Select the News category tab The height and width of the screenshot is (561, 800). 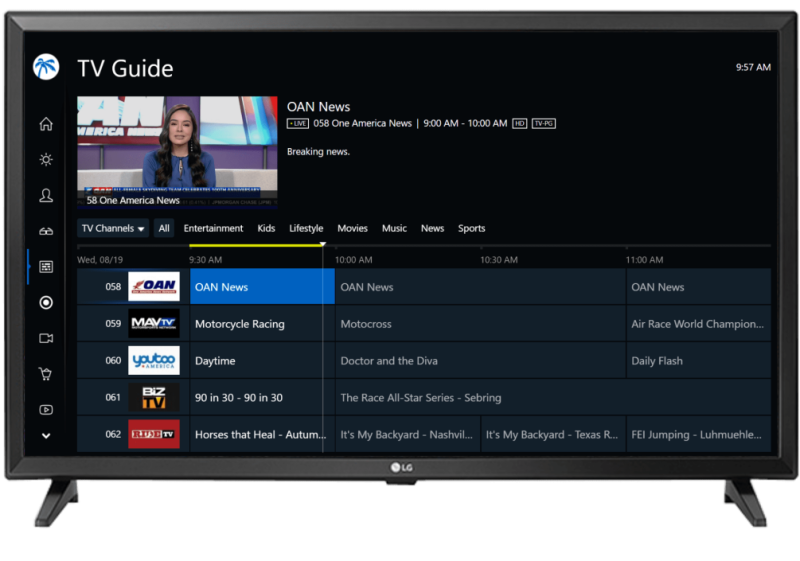[432, 228]
